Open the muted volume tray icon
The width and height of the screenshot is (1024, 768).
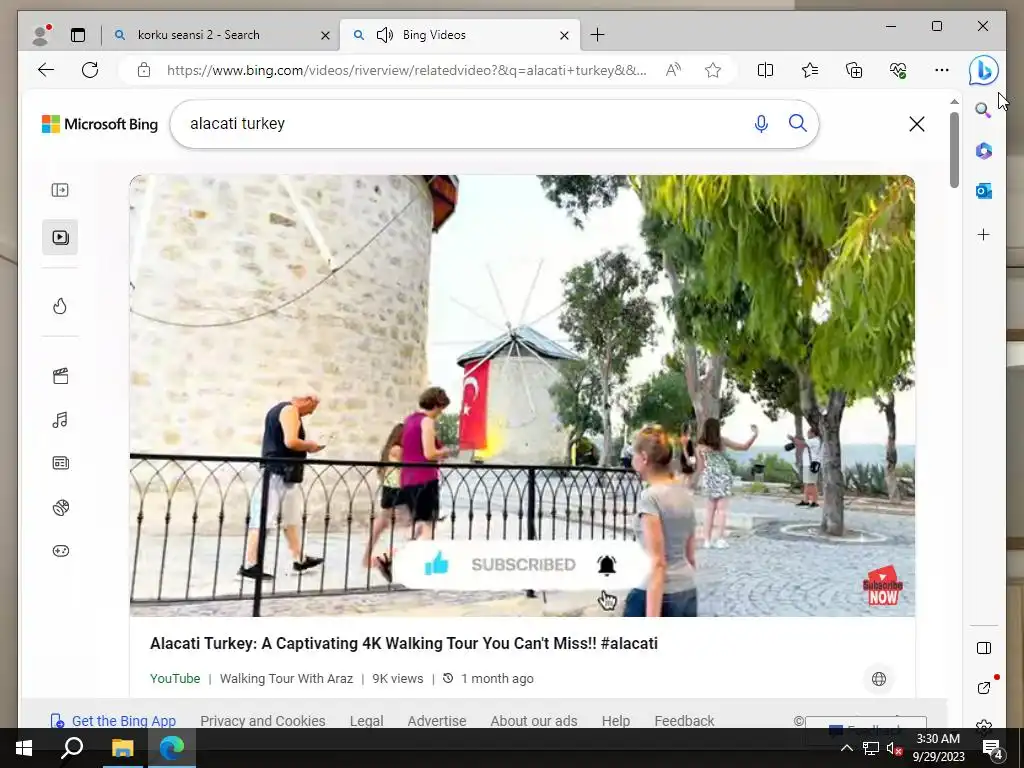pos(895,748)
